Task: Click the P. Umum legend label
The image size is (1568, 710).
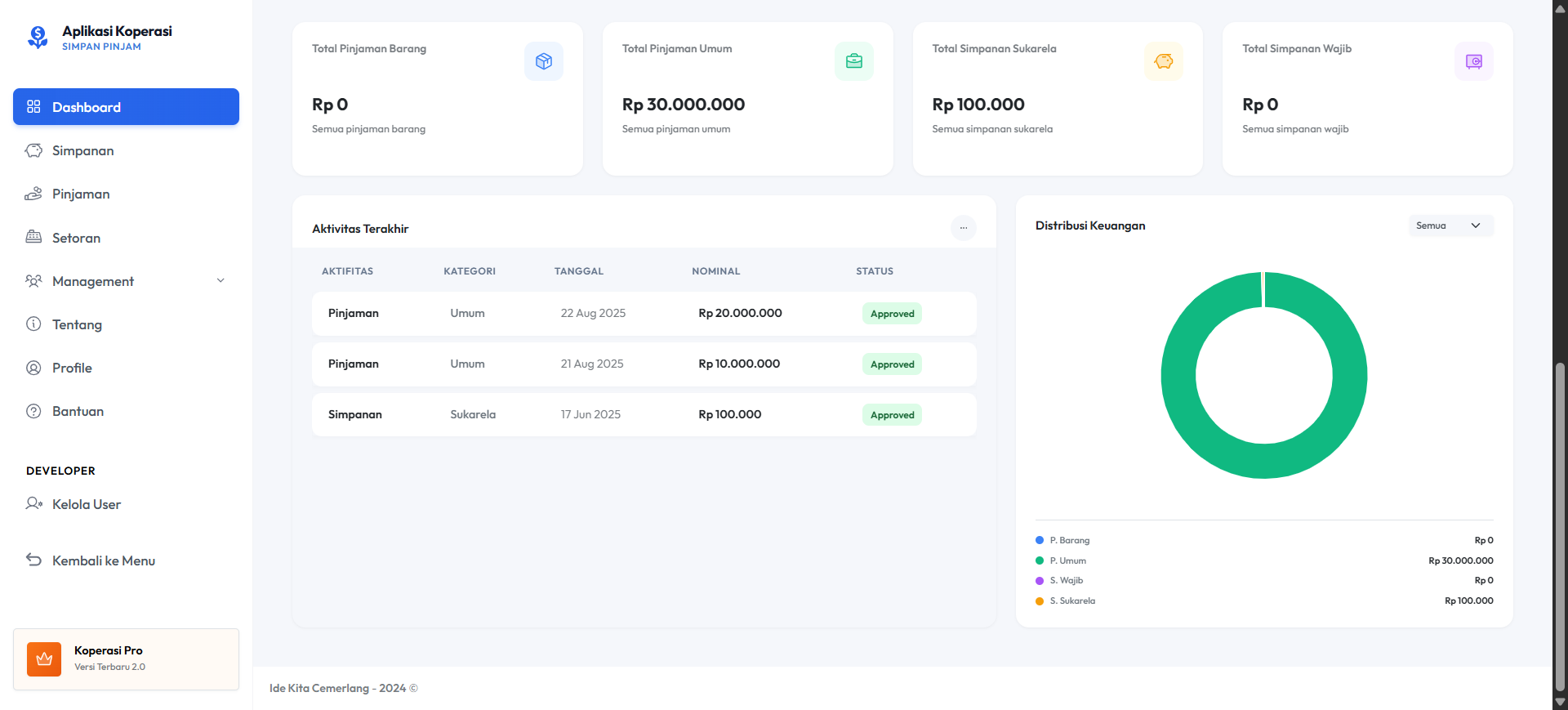Action: [1068, 560]
